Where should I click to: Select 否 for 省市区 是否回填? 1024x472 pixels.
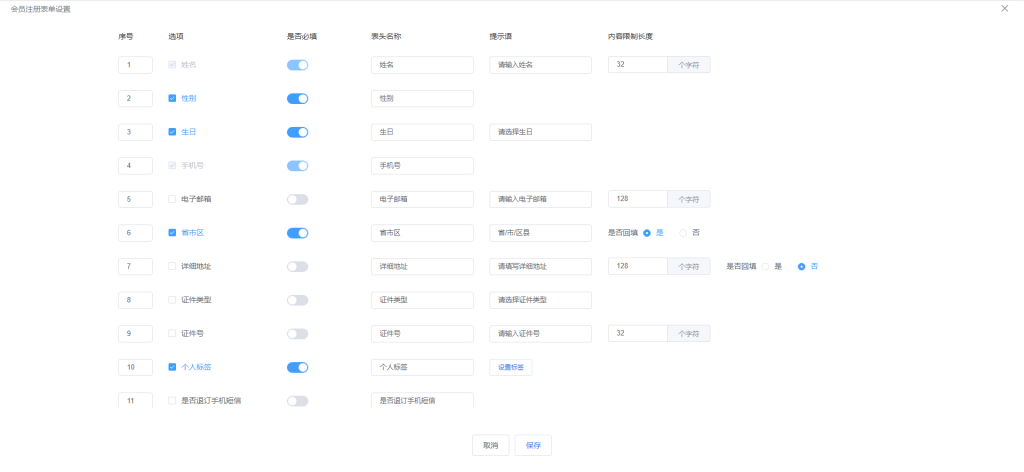tap(684, 233)
